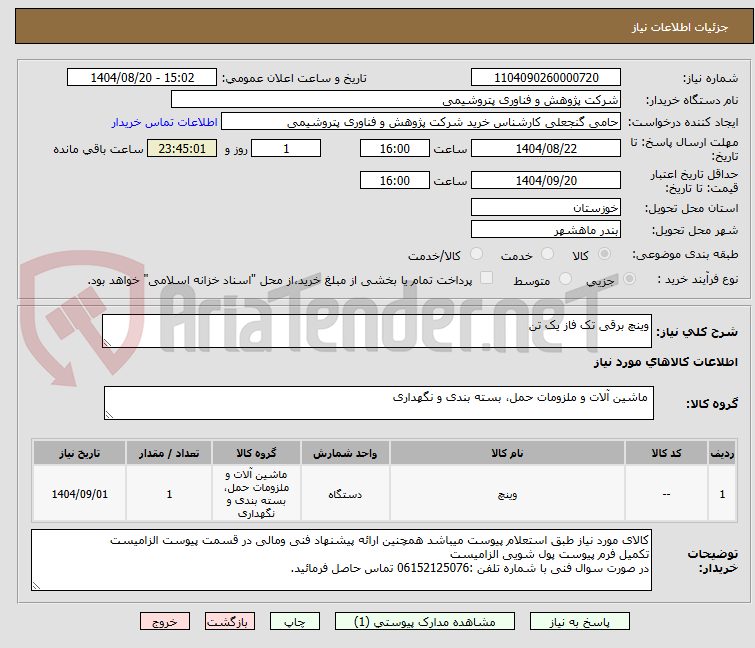Click resize handle of the شرح کلی نیاز box
Image resolution: width=755 pixels, height=648 pixels.
(x=107, y=343)
